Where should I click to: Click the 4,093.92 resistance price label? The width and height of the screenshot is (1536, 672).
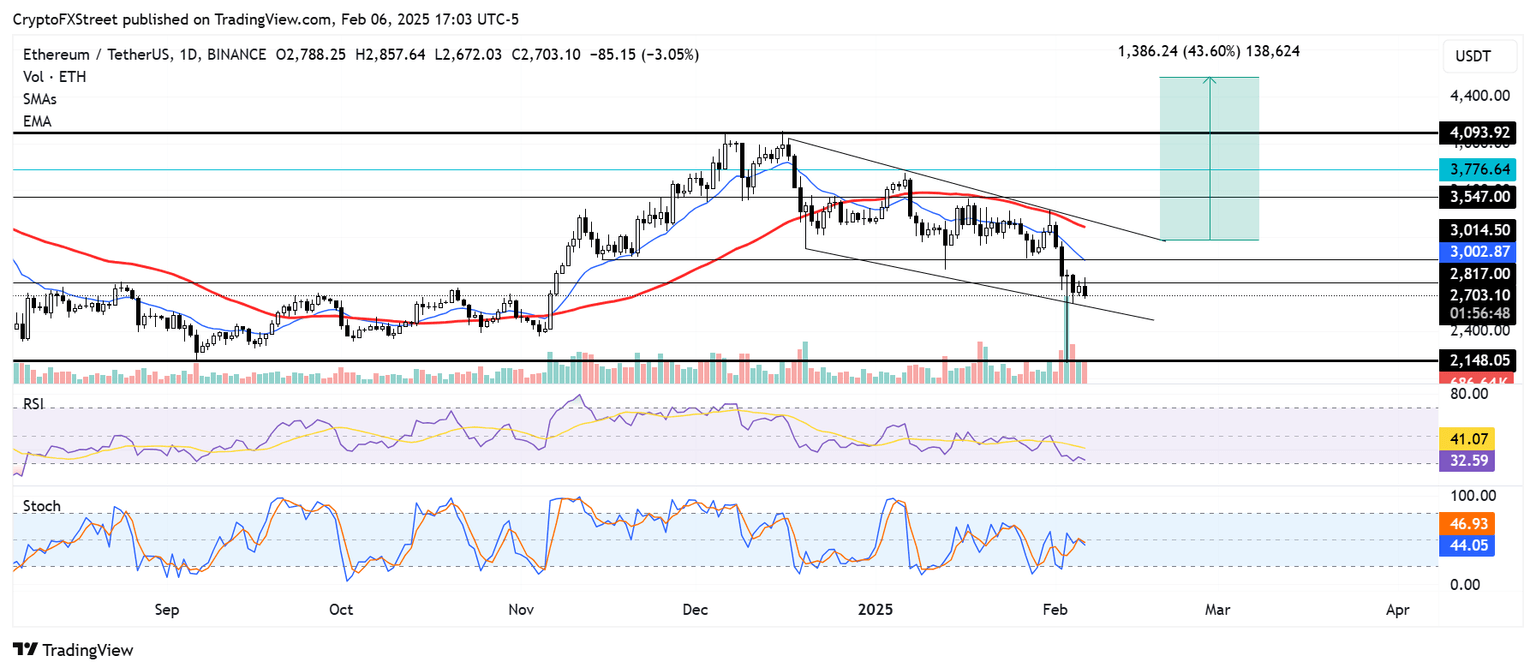pyautogui.click(x=1478, y=132)
